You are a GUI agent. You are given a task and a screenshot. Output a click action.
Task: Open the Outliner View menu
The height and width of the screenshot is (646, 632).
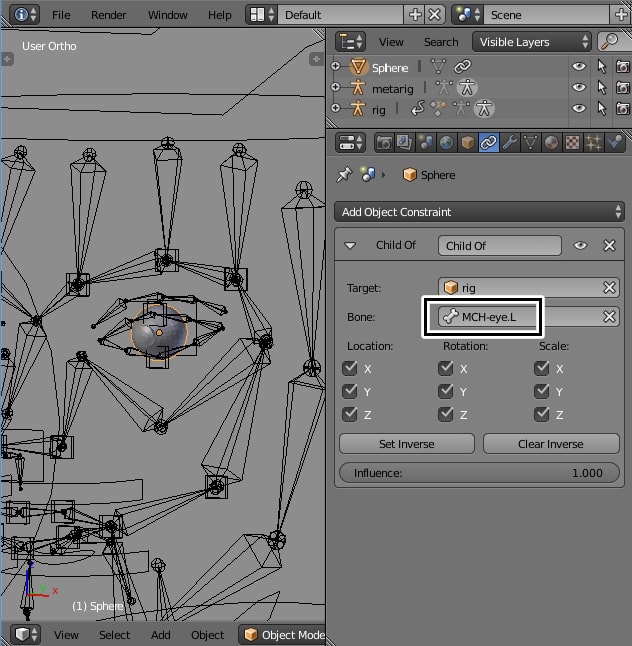(x=391, y=42)
